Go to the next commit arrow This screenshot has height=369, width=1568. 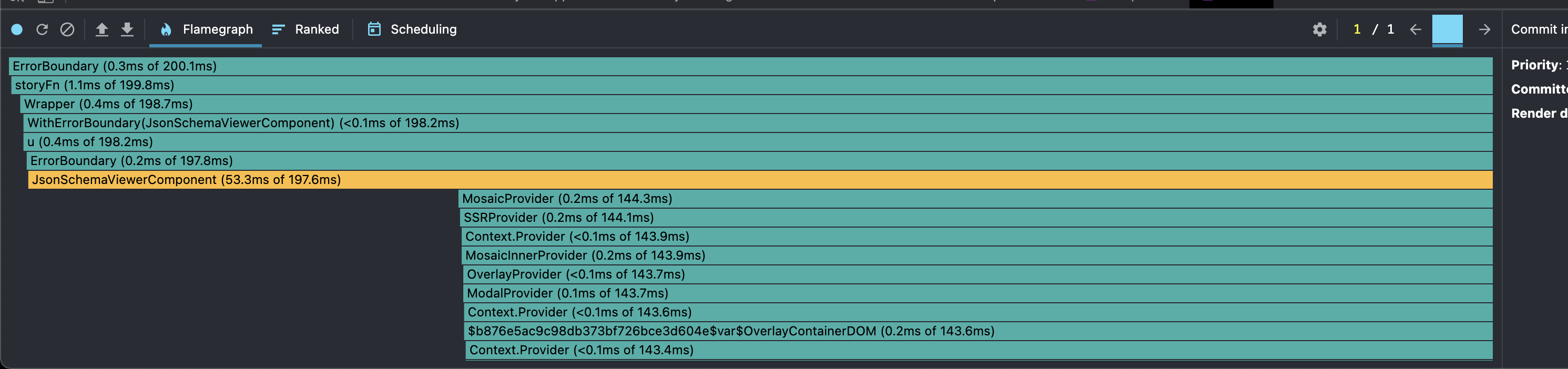pos(1484,29)
